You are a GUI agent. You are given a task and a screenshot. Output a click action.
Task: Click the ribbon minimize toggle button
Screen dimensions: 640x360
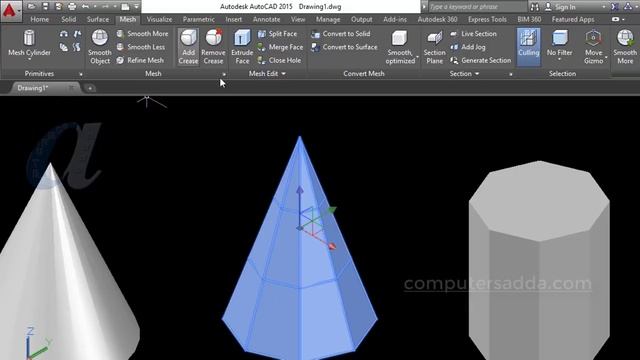coord(616,19)
